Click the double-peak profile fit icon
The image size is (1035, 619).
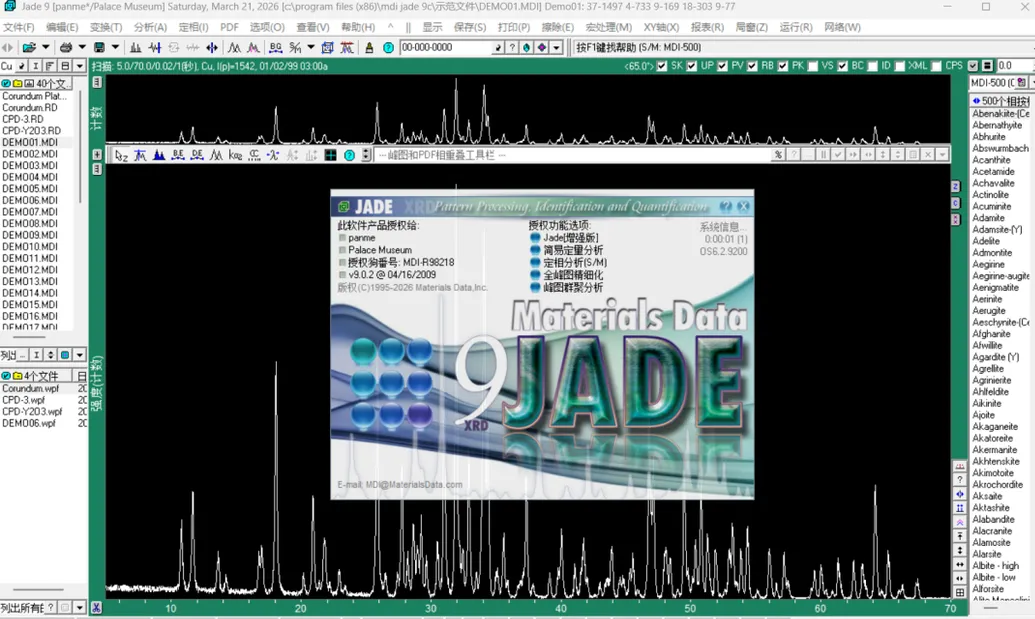pos(234,48)
